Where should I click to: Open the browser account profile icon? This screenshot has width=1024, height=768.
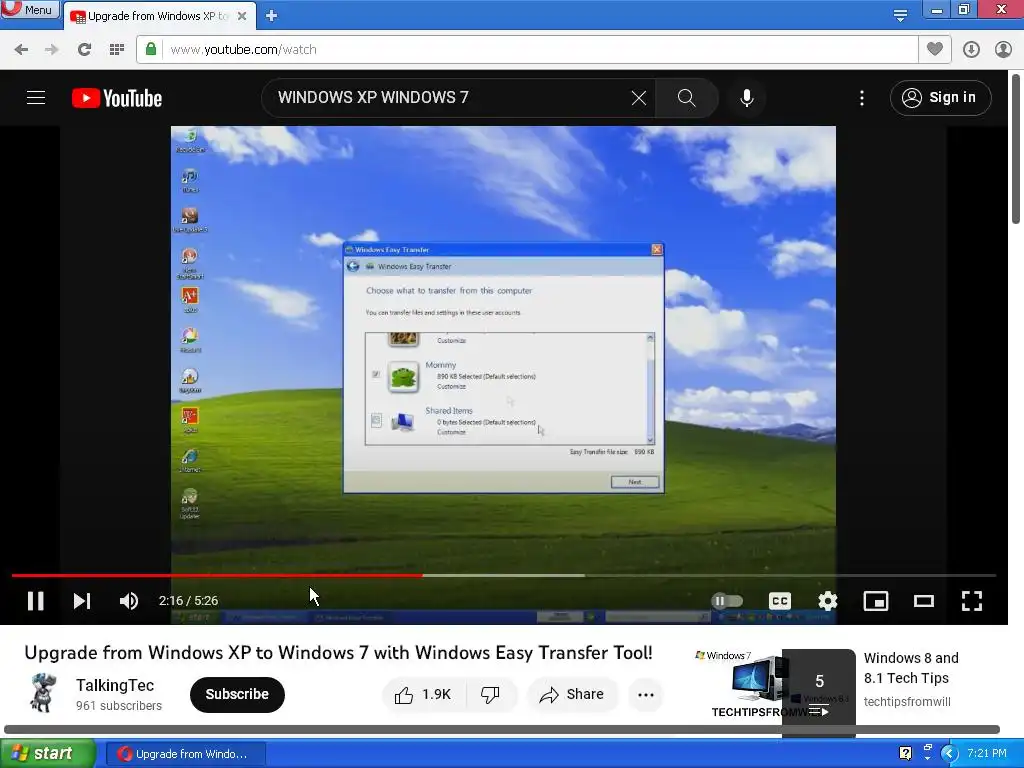click(x=1003, y=50)
